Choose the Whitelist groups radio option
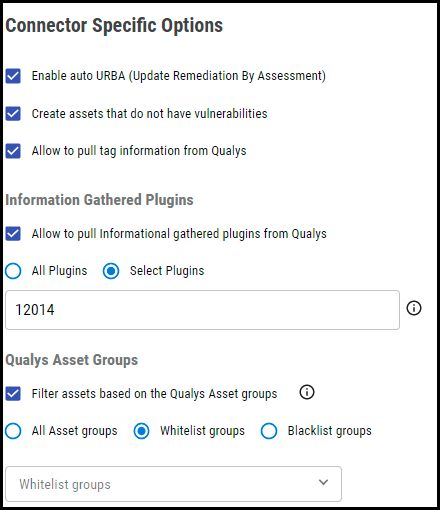The height and width of the screenshot is (510, 440). (x=142, y=431)
